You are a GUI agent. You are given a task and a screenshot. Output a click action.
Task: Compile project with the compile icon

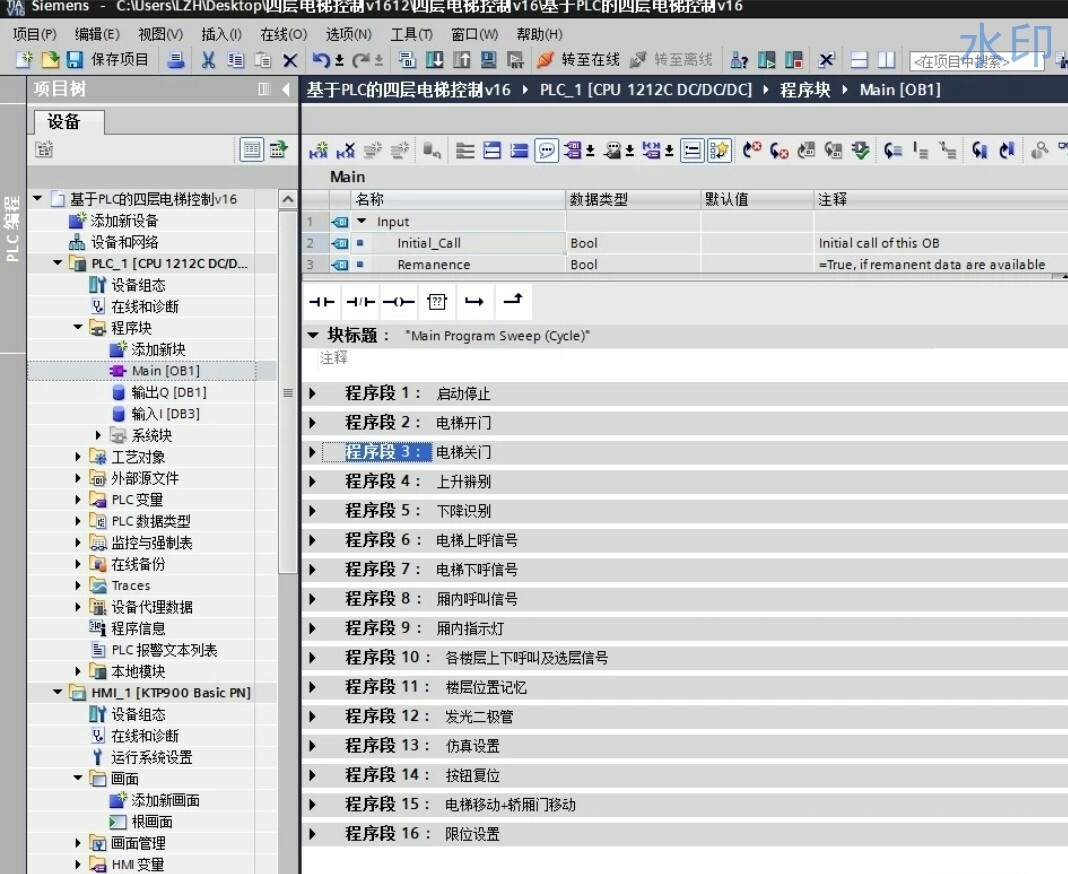(407, 60)
